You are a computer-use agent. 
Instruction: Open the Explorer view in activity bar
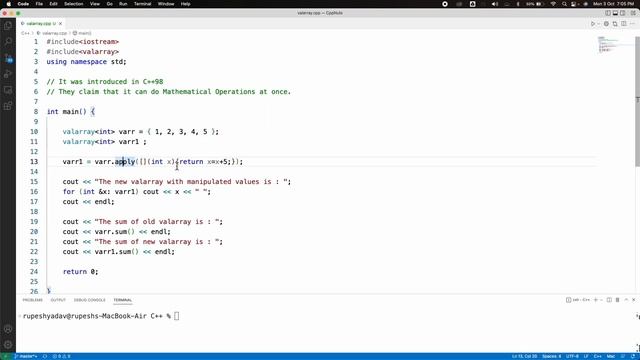tap(8, 25)
